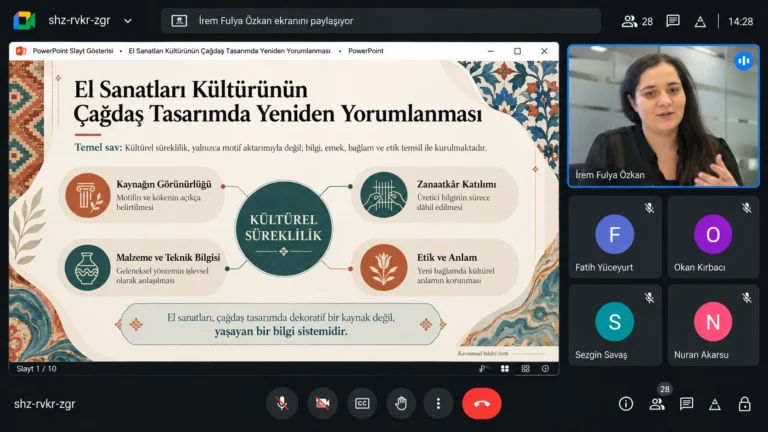Open the activities shapes icon in top bar

coord(700,22)
